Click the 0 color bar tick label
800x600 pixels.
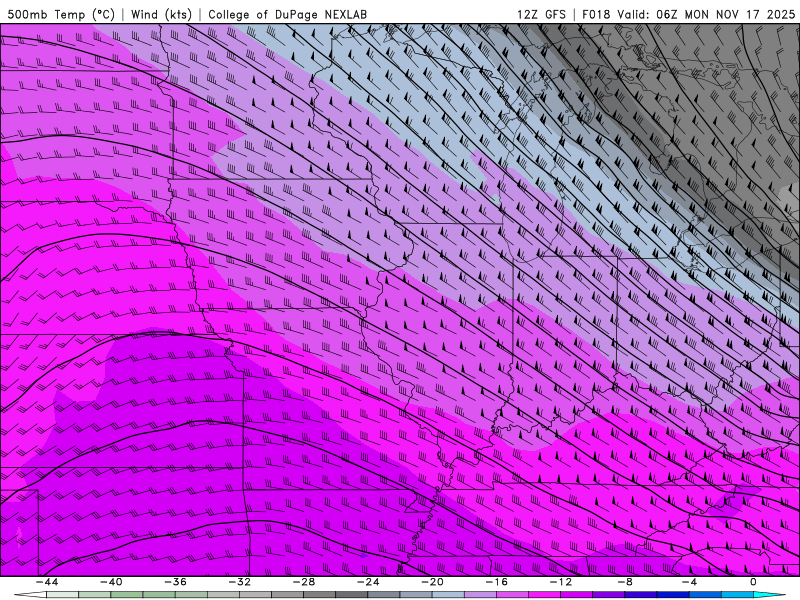(x=754, y=582)
